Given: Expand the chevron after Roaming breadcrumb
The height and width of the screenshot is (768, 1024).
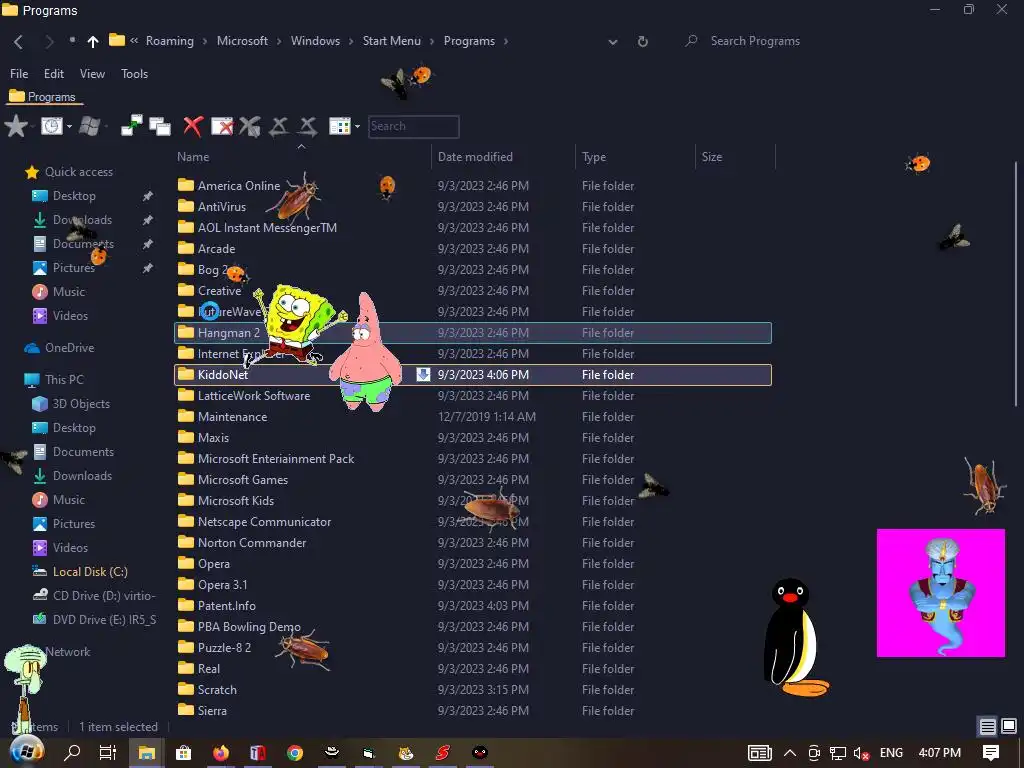Looking at the screenshot, I should coord(205,41).
